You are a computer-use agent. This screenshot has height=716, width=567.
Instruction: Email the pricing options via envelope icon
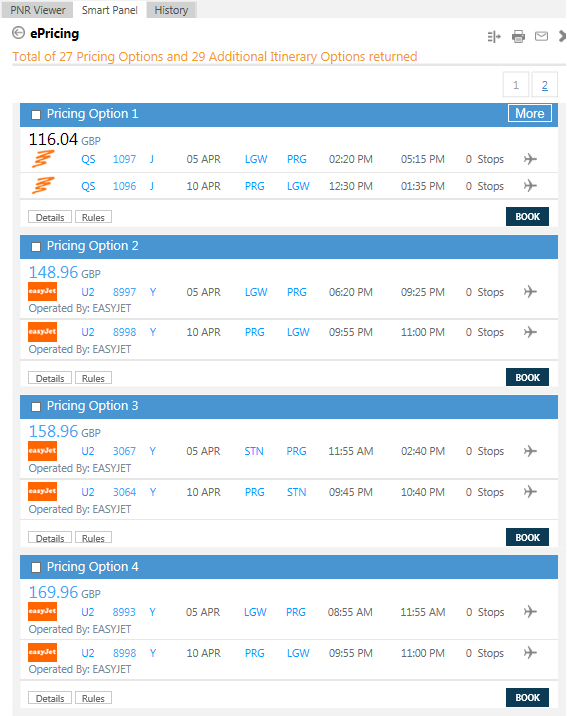[x=541, y=36]
